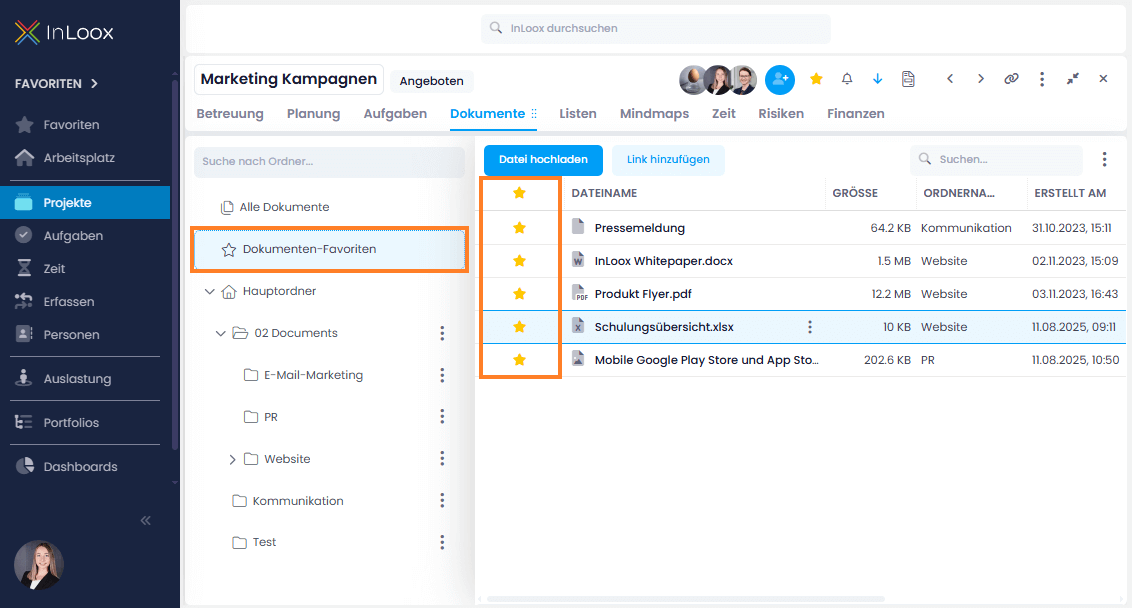
Task: Unfavorite Pressemeldung by its star
Action: tap(519, 227)
